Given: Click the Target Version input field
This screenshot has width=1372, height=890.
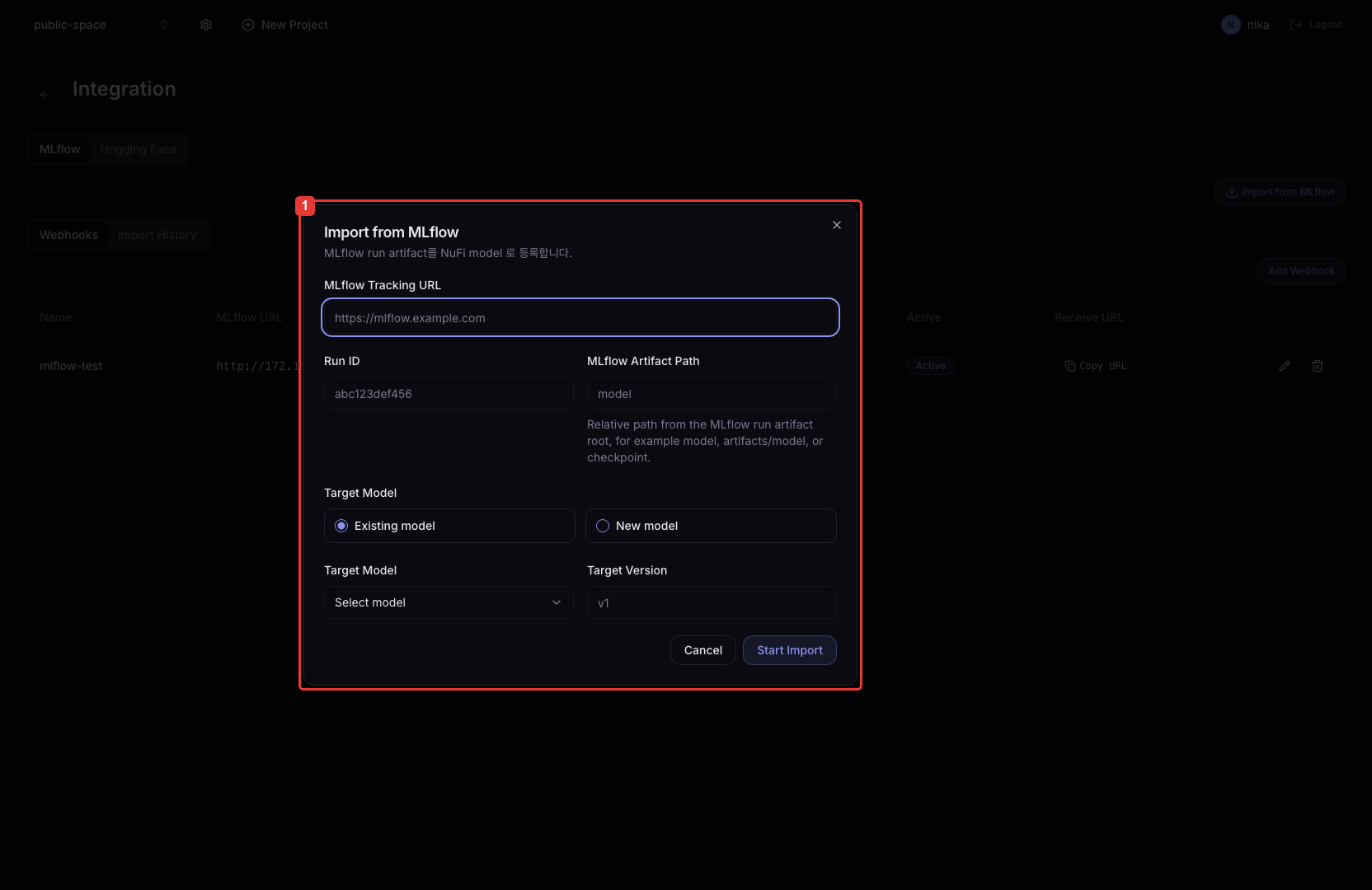Looking at the screenshot, I should (x=712, y=602).
